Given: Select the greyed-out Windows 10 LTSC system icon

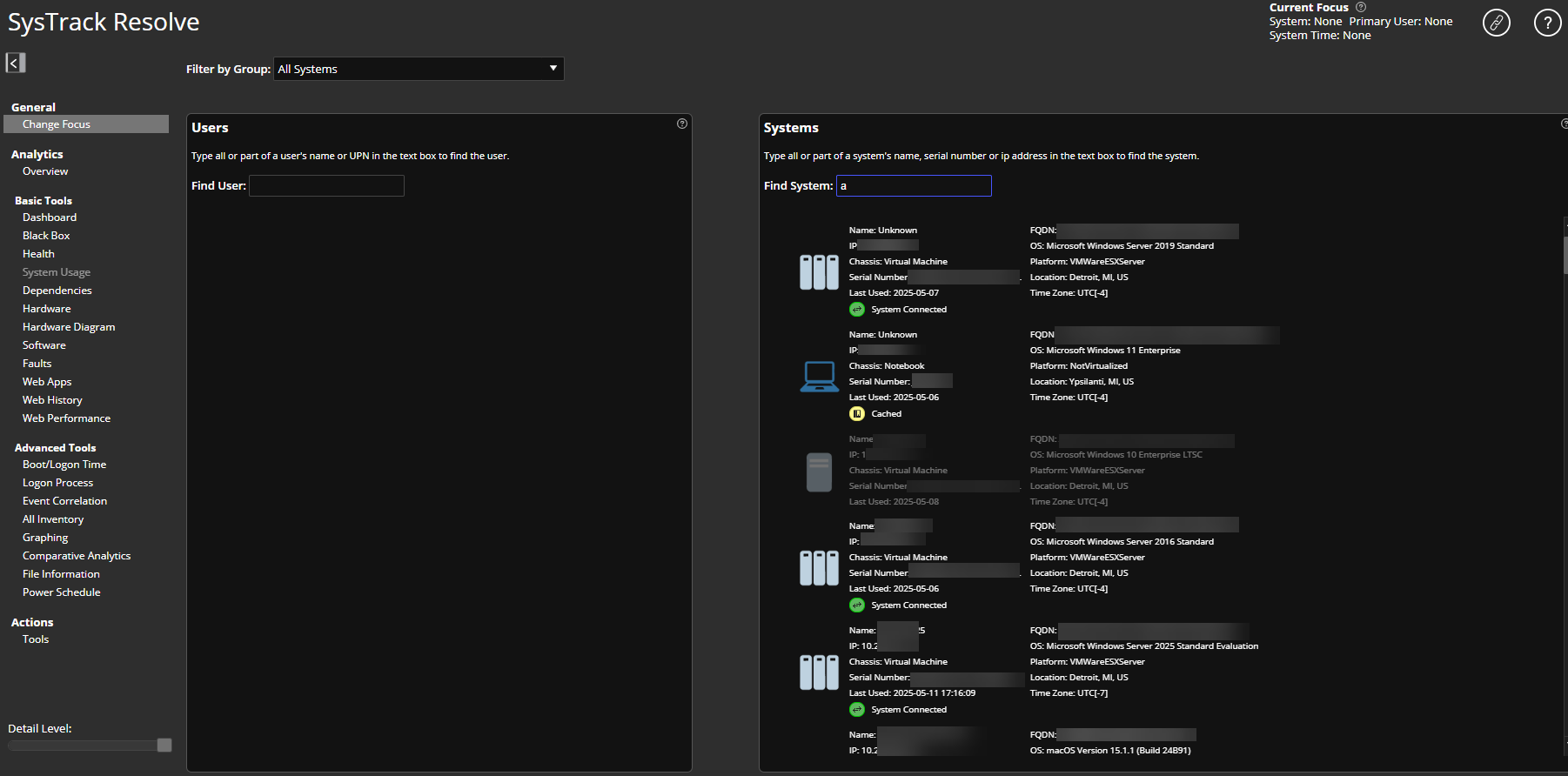Looking at the screenshot, I should pyautogui.click(x=819, y=472).
